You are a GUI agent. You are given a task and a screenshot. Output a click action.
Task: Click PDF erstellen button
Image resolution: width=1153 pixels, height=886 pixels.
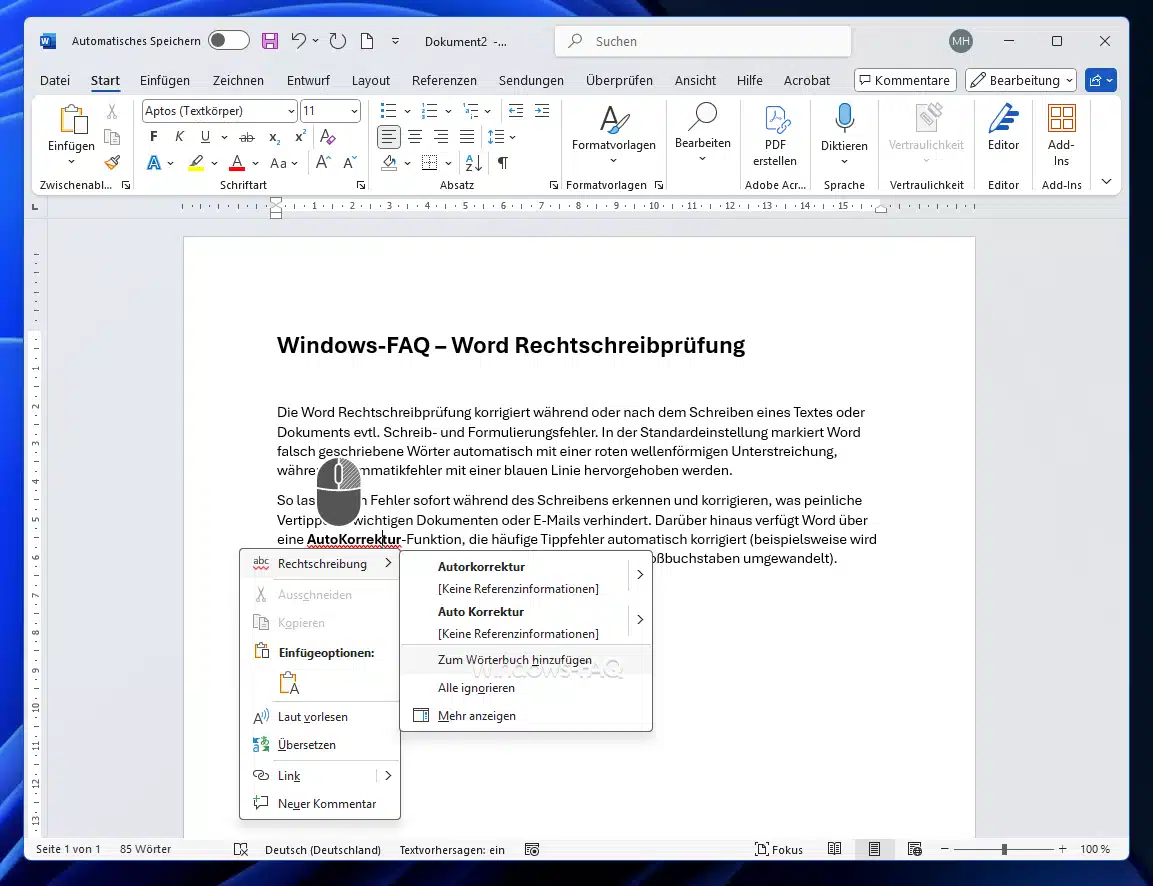click(775, 137)
